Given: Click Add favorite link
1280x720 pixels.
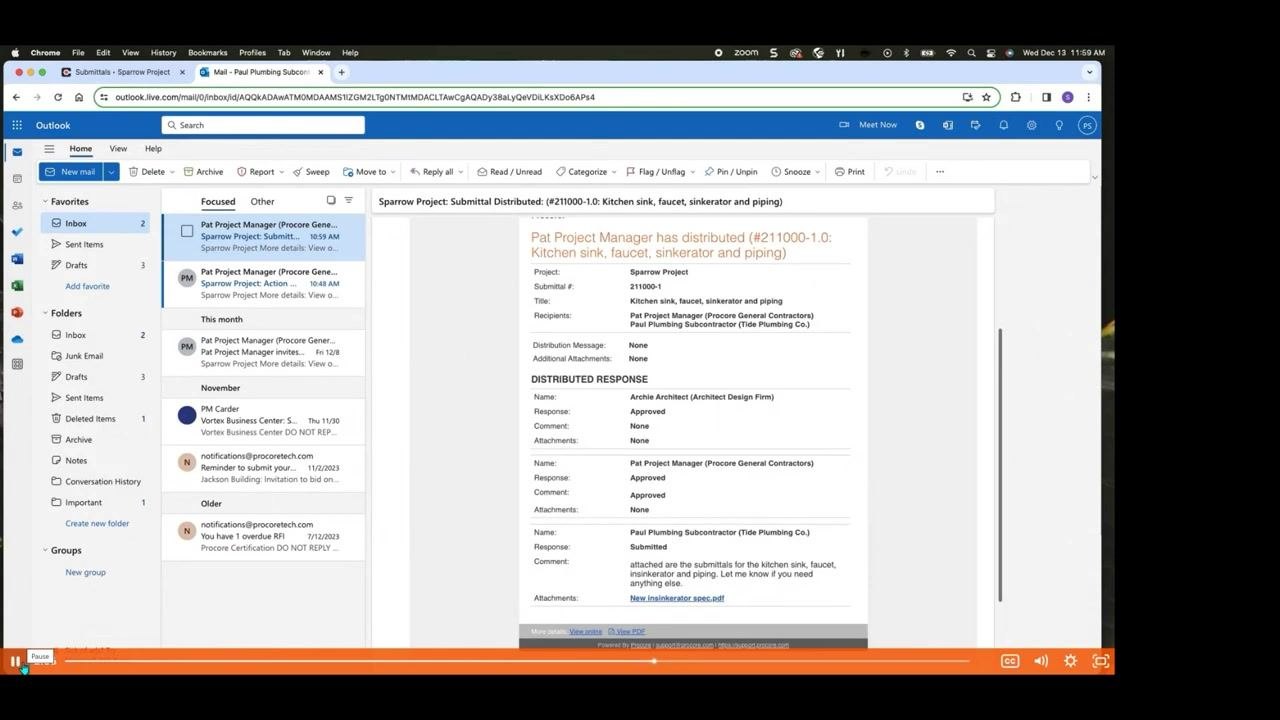Looking at the screenshot, I should tap(88, 286).
